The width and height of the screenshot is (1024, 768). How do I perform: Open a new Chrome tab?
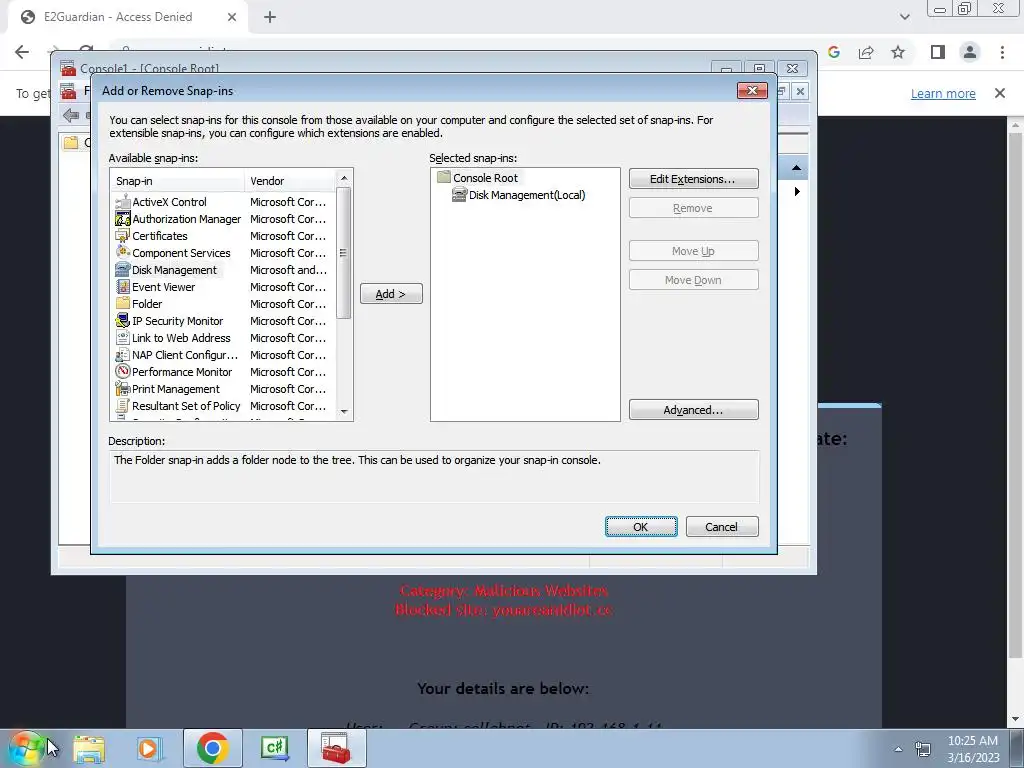270,17
